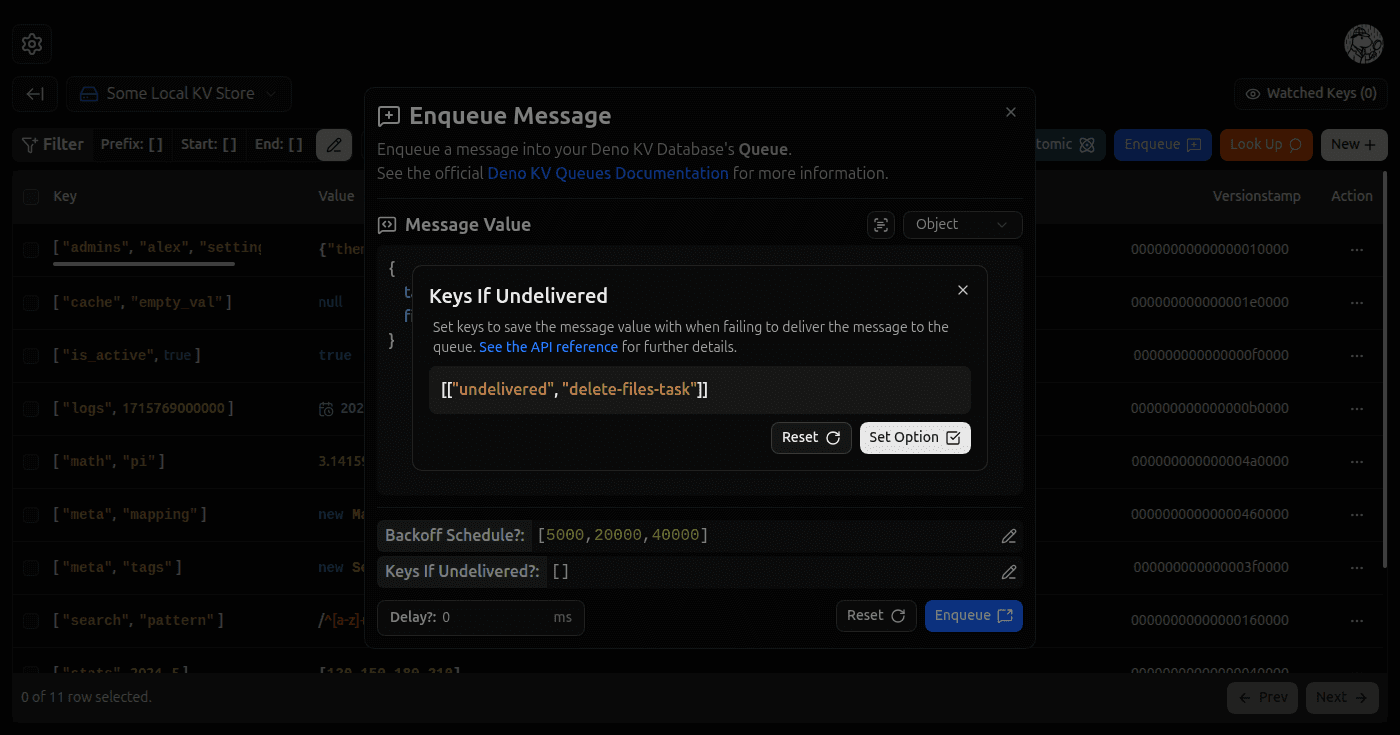1400x735 pixels.
Task: Click the Look Up button
Action: point(1266,145)
